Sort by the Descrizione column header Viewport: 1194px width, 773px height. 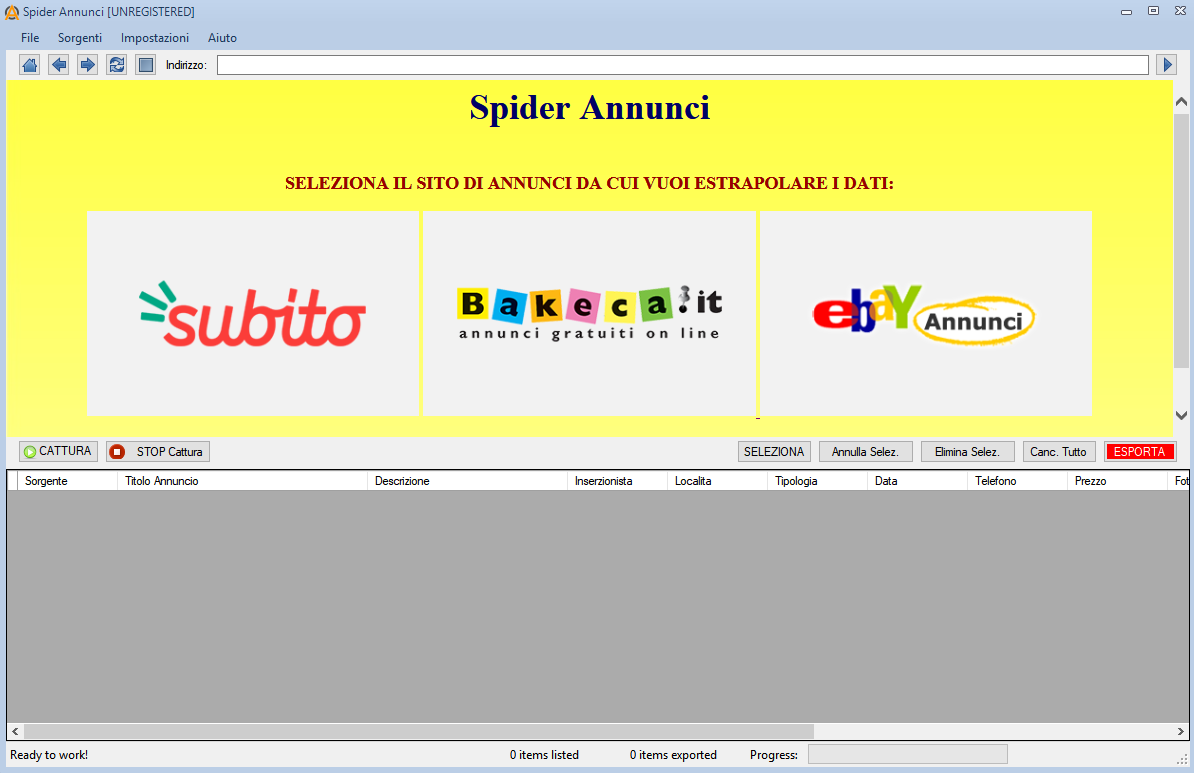467,481
